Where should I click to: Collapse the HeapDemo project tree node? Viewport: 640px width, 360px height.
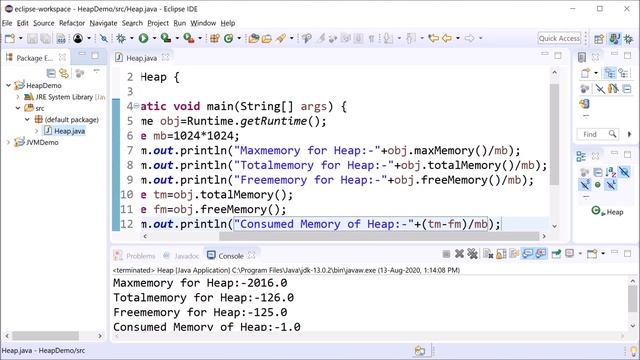click(8, 85)
